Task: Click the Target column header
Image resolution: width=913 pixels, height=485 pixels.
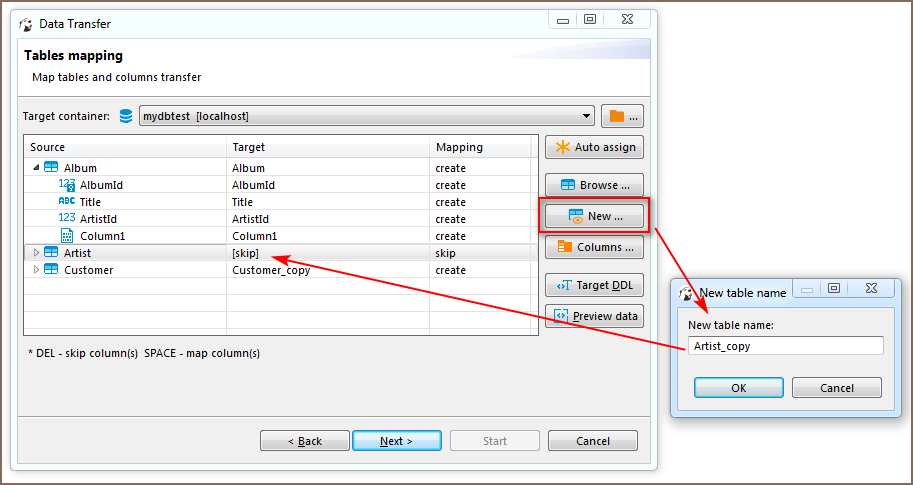Action: (327, 147)
